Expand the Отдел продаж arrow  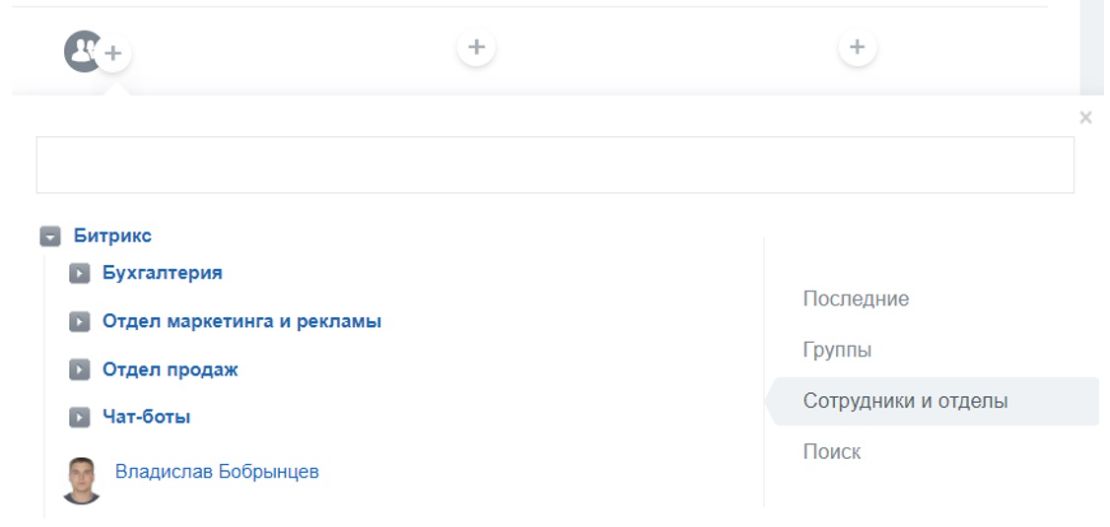click(79, 370)
